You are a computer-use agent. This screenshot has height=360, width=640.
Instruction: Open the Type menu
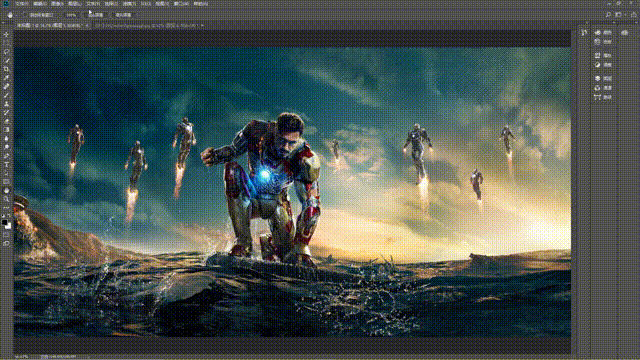93,4
